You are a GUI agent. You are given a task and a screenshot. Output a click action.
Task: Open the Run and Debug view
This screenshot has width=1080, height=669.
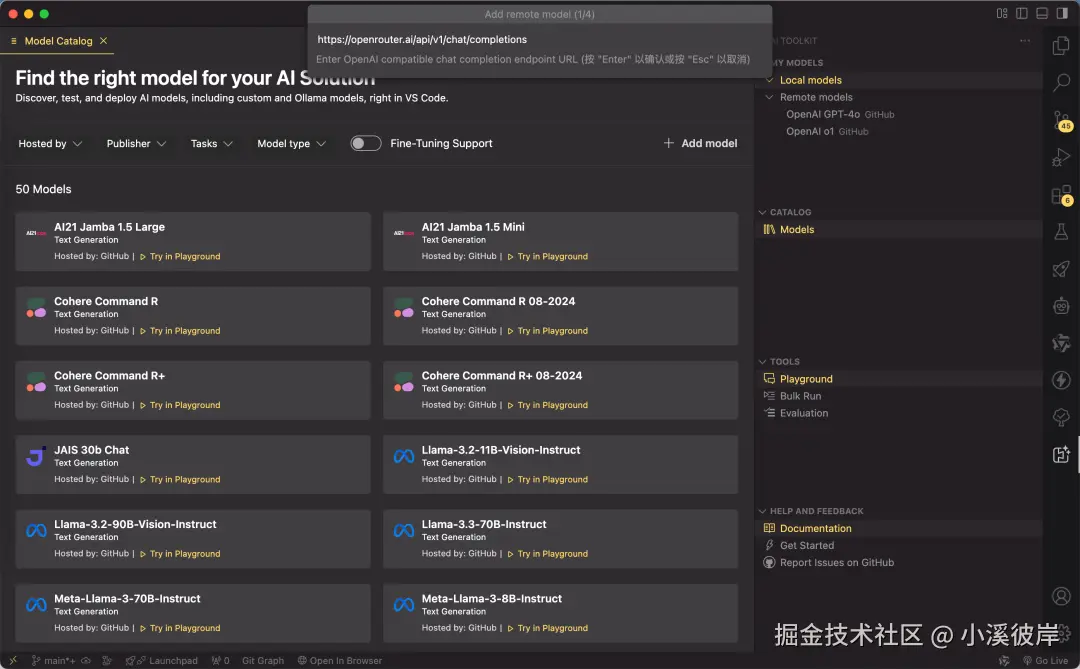coord(1061,158)
